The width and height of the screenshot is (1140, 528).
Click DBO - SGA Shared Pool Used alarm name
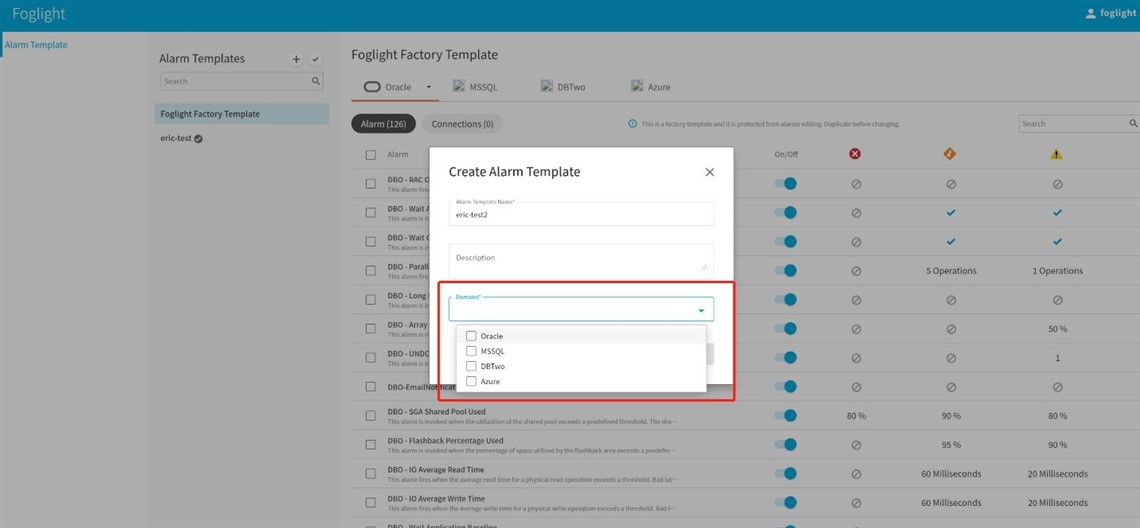(436, 412)
